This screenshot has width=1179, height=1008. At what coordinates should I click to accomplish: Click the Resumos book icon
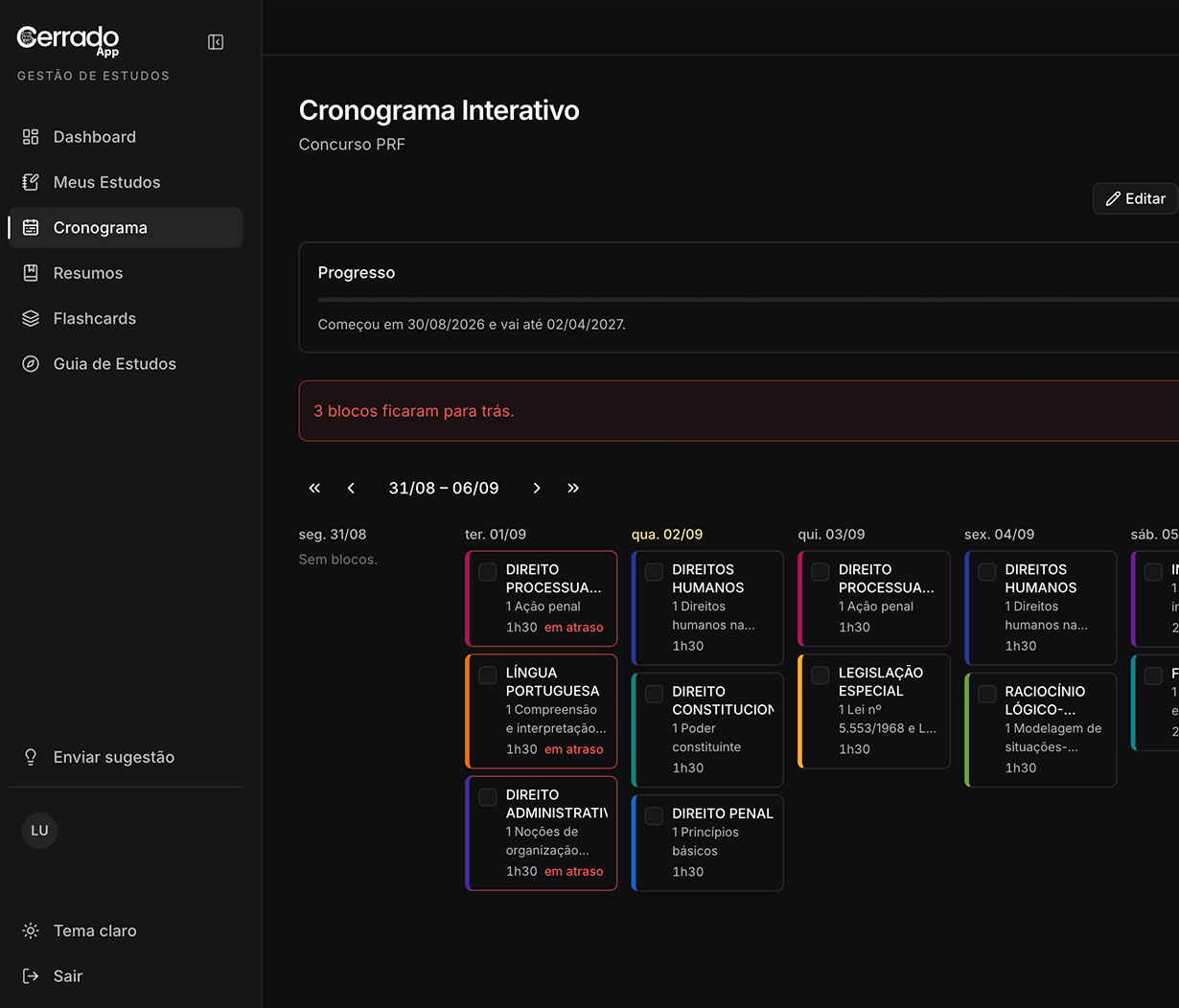point(31,273)
